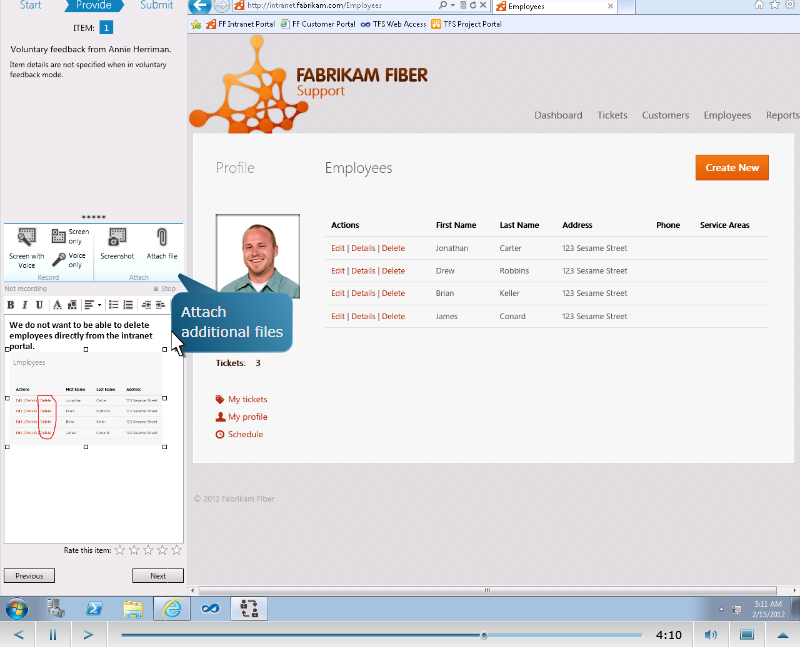Select the Screen only recording icon
This screenshot has height=647, width=800.
[59, 236]
